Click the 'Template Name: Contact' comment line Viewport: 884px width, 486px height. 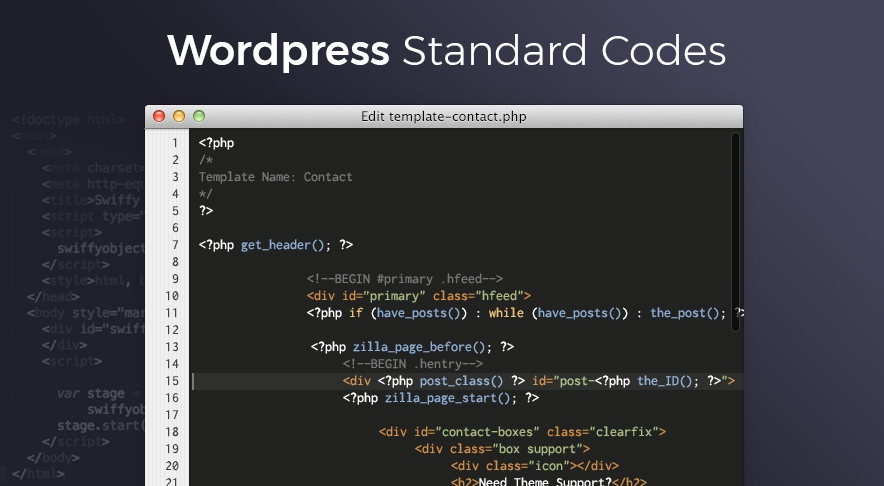click(x=276, y=177)
